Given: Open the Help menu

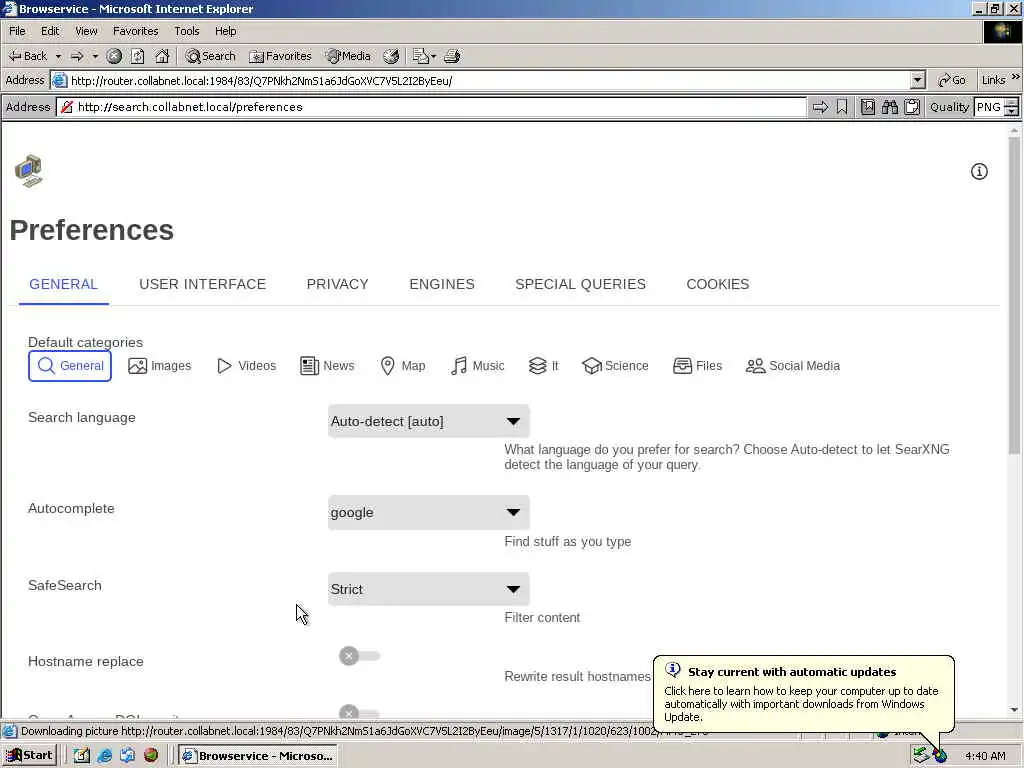Looking at the screenshot, I should (x=225, y=31).
